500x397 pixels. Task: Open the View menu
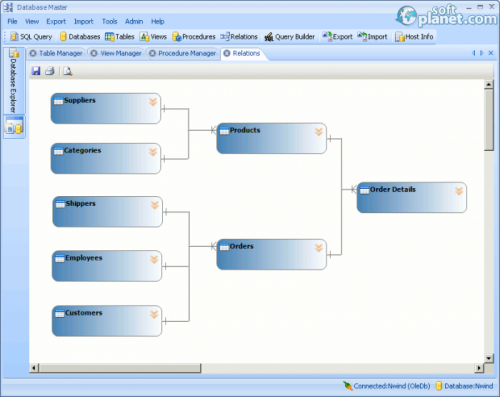pos(32,21)
